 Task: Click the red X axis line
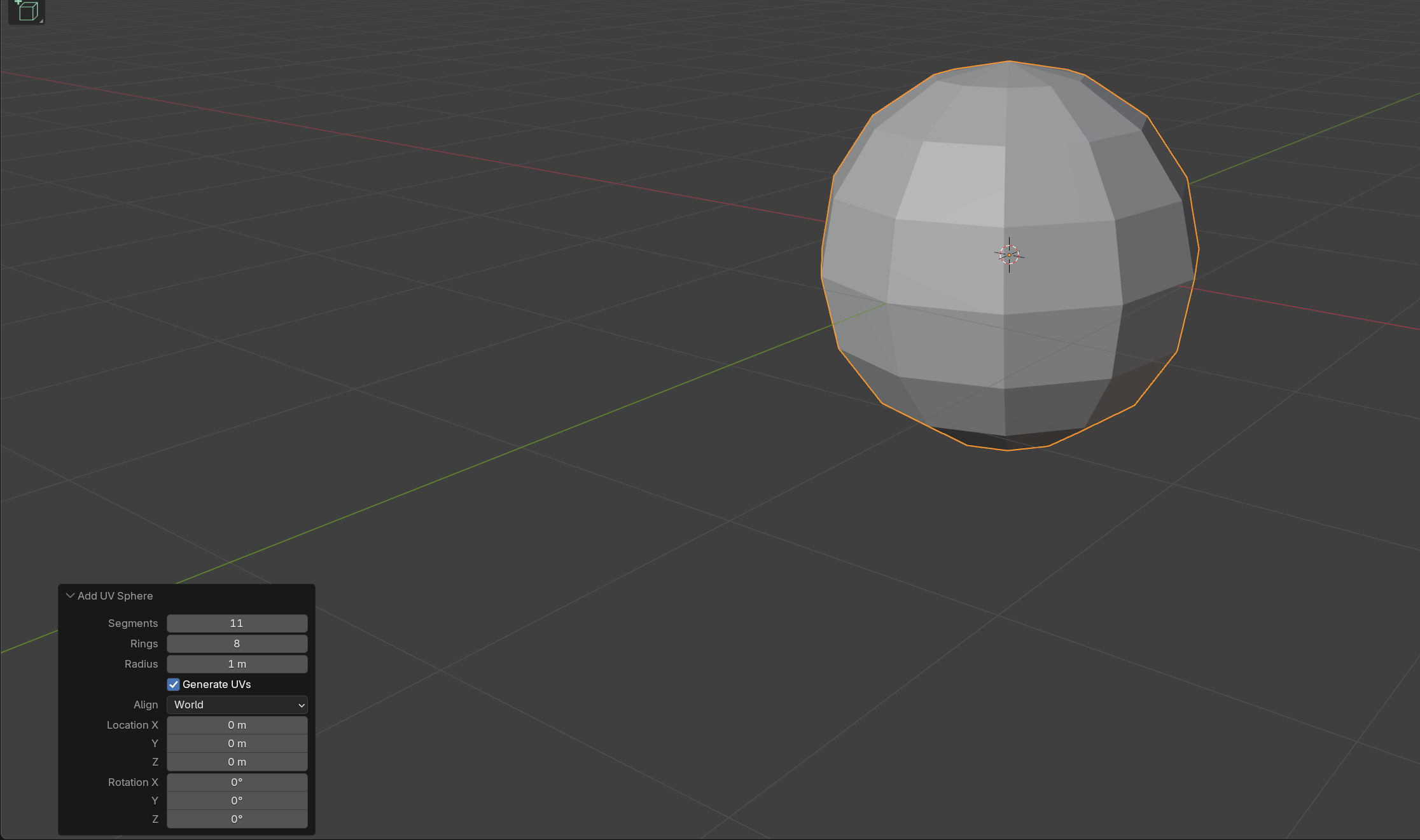point(445,153)
